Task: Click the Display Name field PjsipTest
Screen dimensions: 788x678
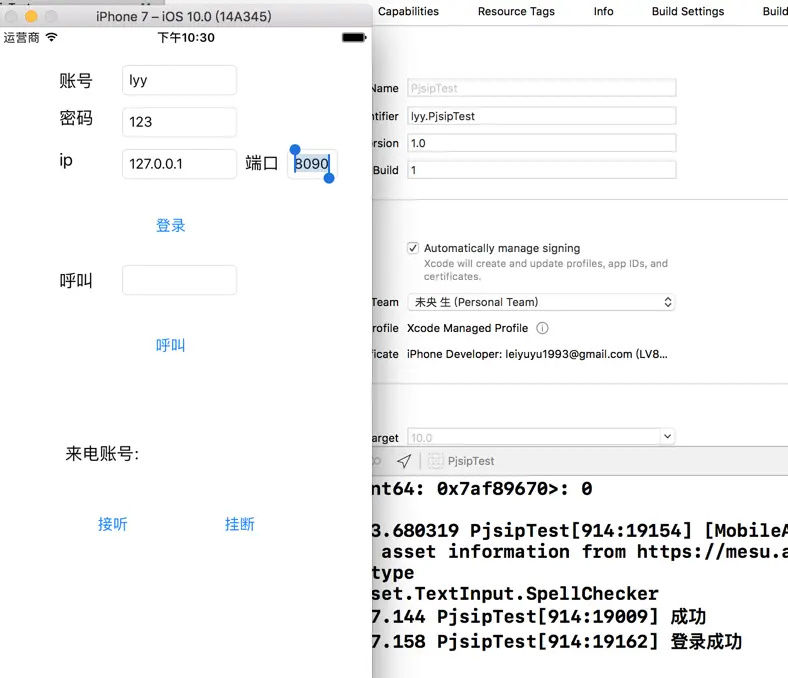Action: click(x=541, y=88)
